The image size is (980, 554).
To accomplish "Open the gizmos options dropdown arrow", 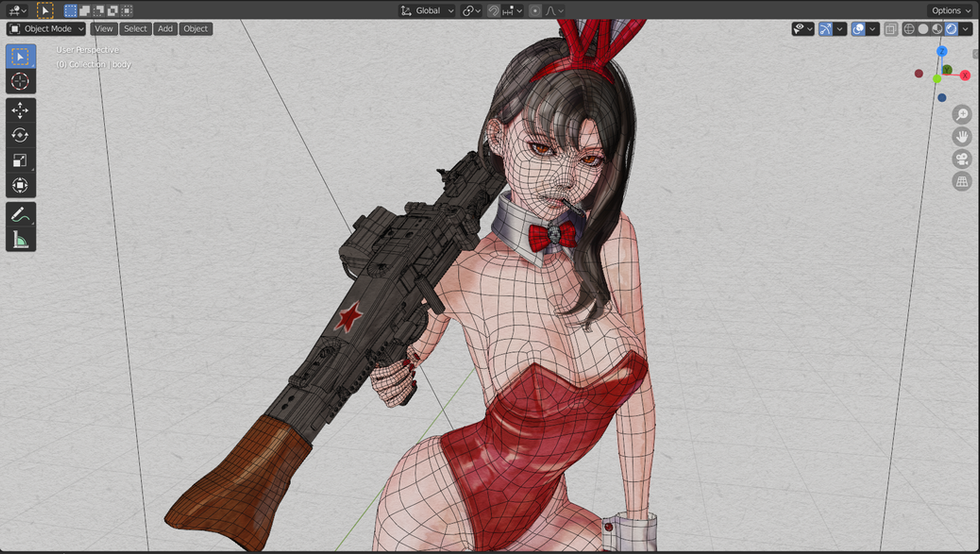I will click(840, 29).
